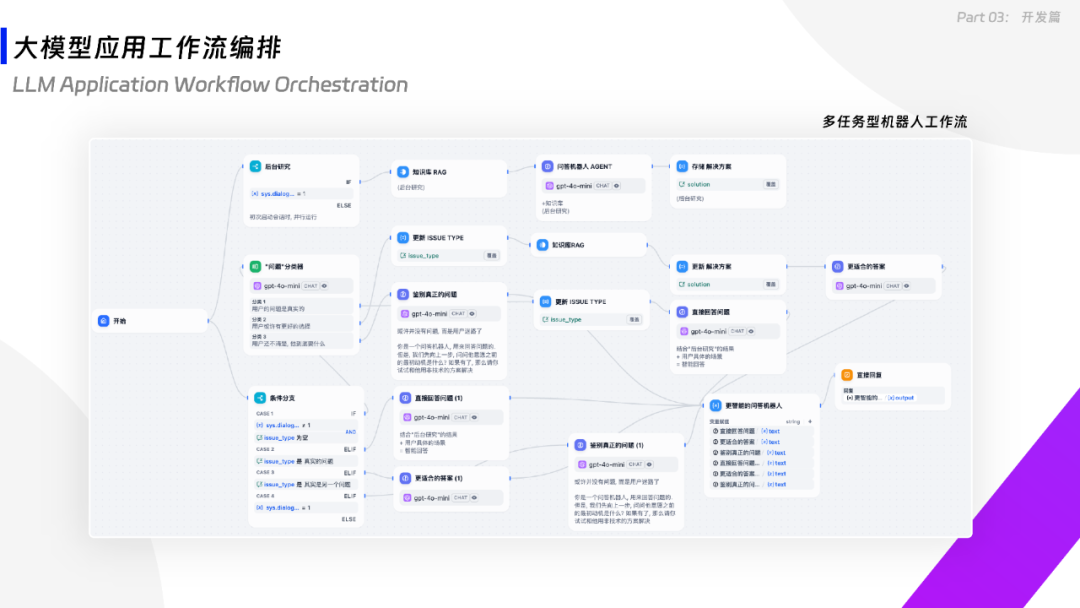Toggle the vision eye in 鉴别真正的问题 (1)

pos(649,465)
